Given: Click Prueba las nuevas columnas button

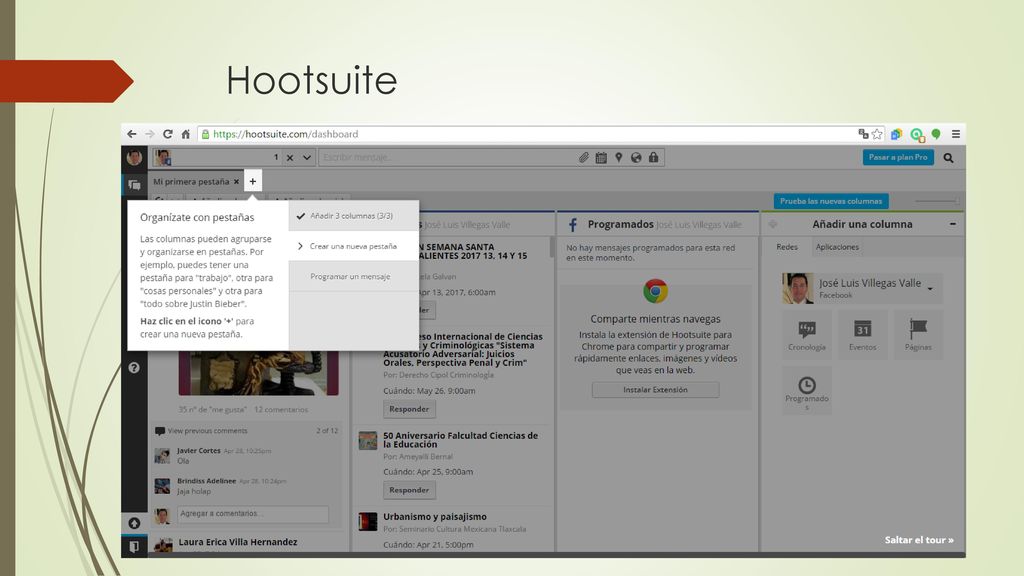Looking at the screenshot, I should pos(831,201).
